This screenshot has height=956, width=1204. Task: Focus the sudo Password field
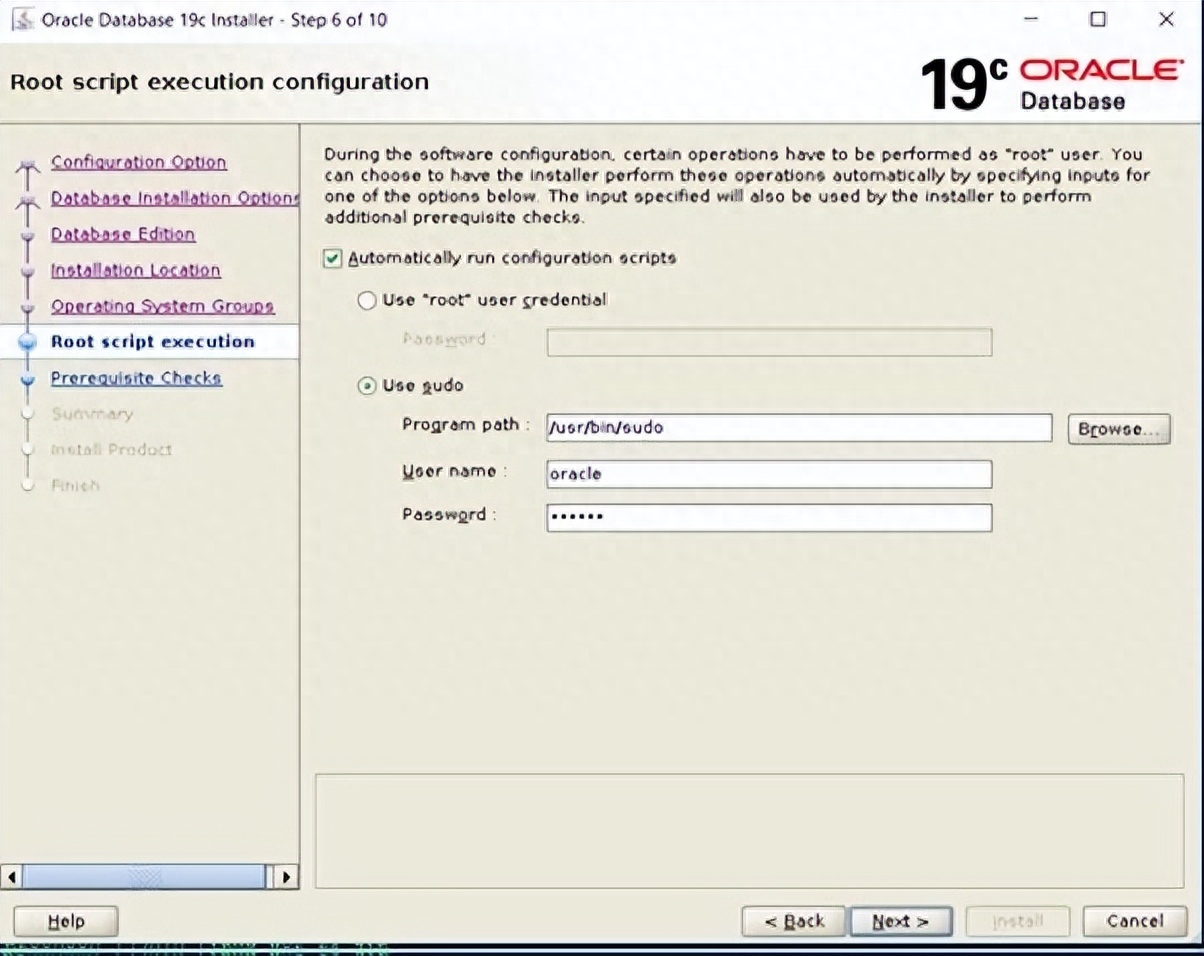(769, 517)
